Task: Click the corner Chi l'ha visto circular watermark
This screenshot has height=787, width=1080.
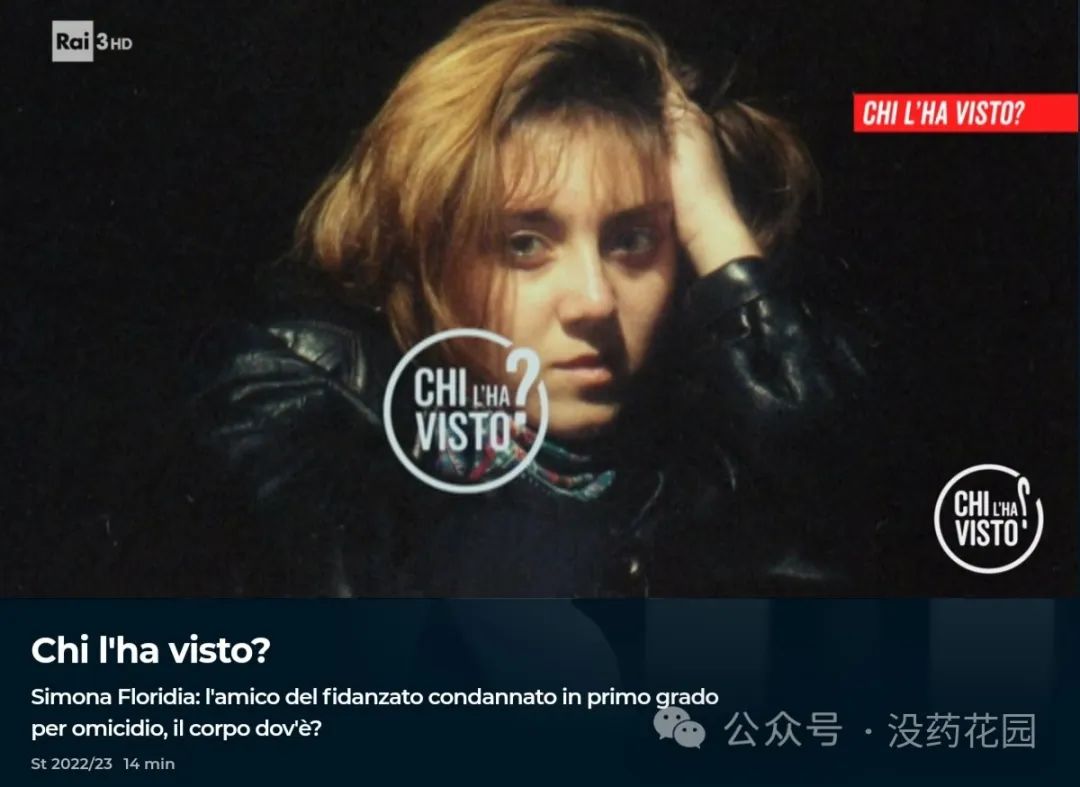Action: pos(988,519)
